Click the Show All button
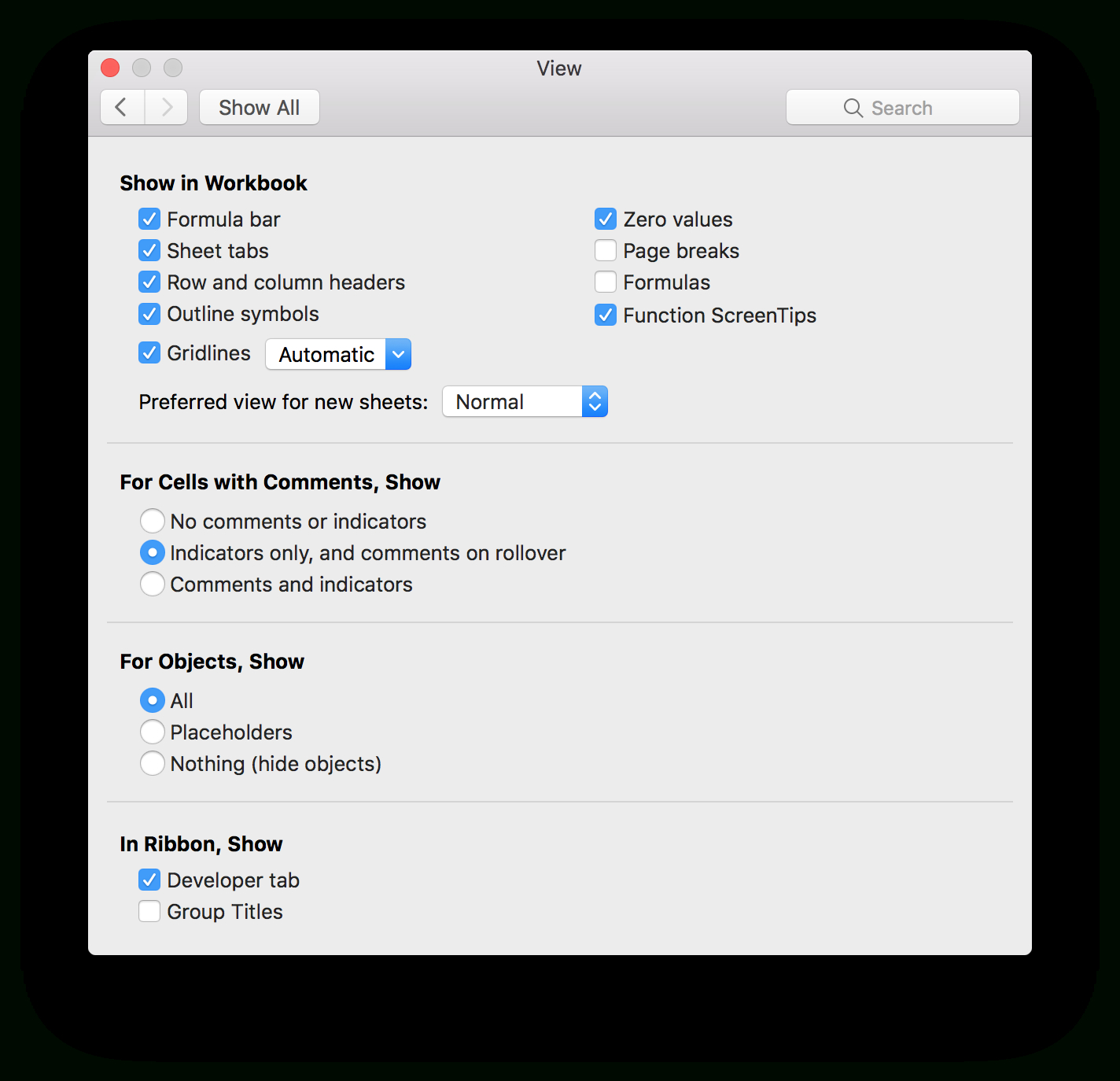The image size is (1120, 1081). point(259,107)
